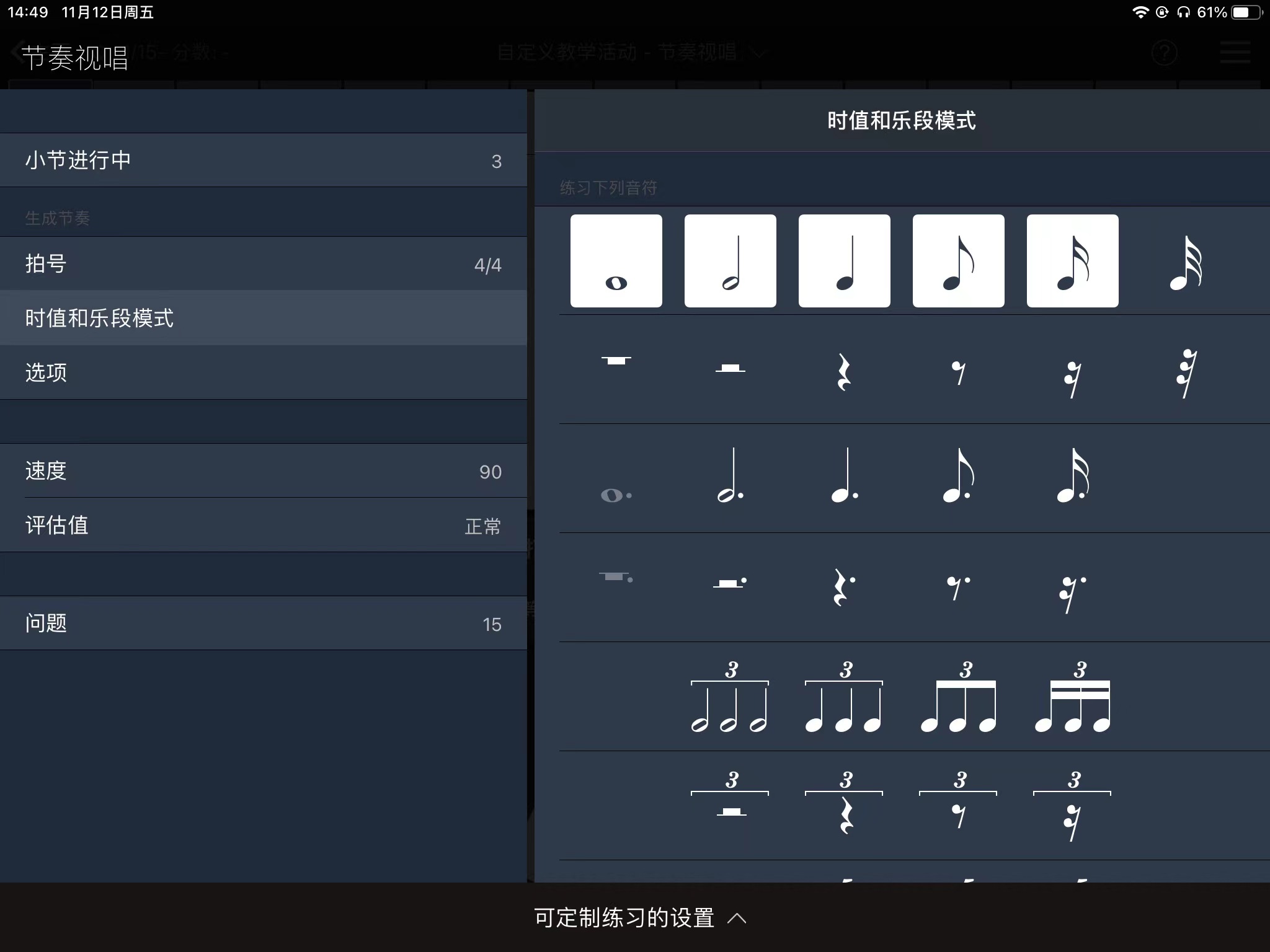Image resolution: width=1270 pixels, height=952 pixels.
Task: Toggle the half note selection tile
Action: [x=730, y=261]
